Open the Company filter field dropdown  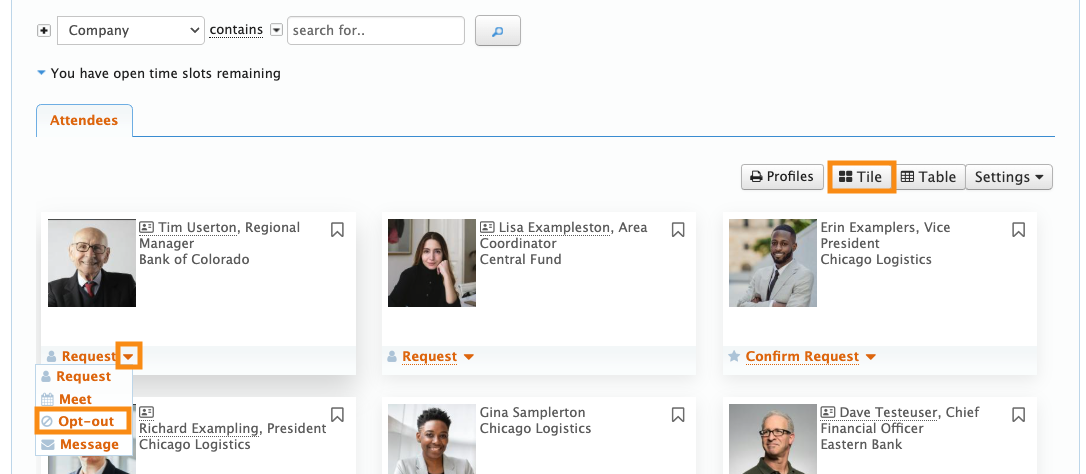coord(130,31)
